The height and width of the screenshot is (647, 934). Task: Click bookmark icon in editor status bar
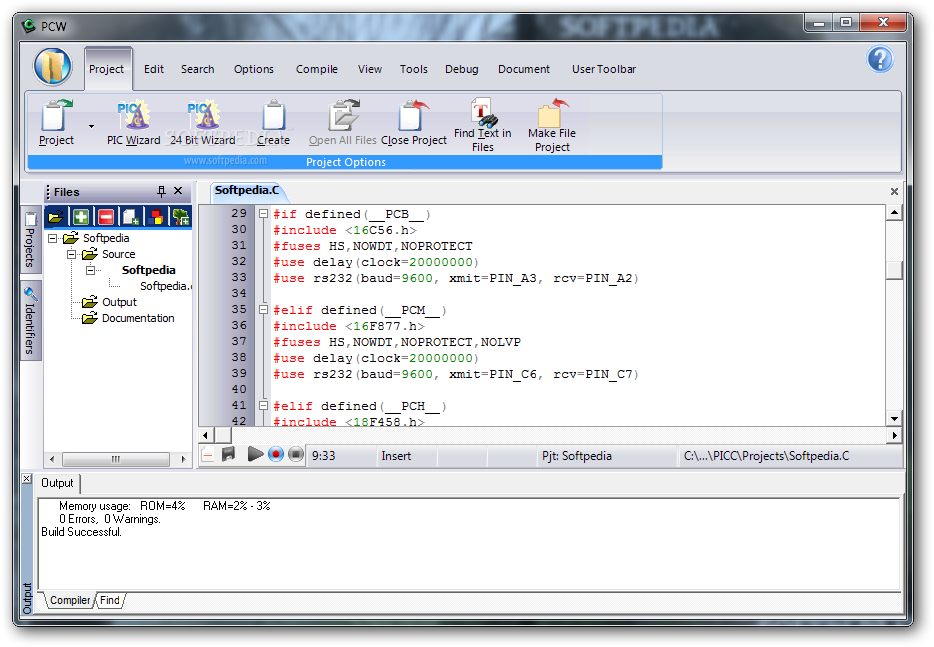tap(228, 455)
